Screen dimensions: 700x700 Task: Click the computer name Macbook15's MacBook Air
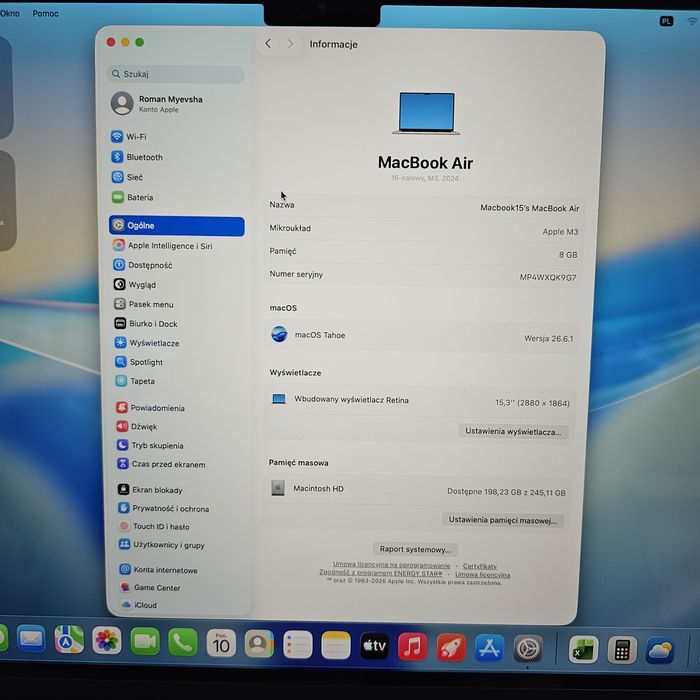click(x=529, y=208)
